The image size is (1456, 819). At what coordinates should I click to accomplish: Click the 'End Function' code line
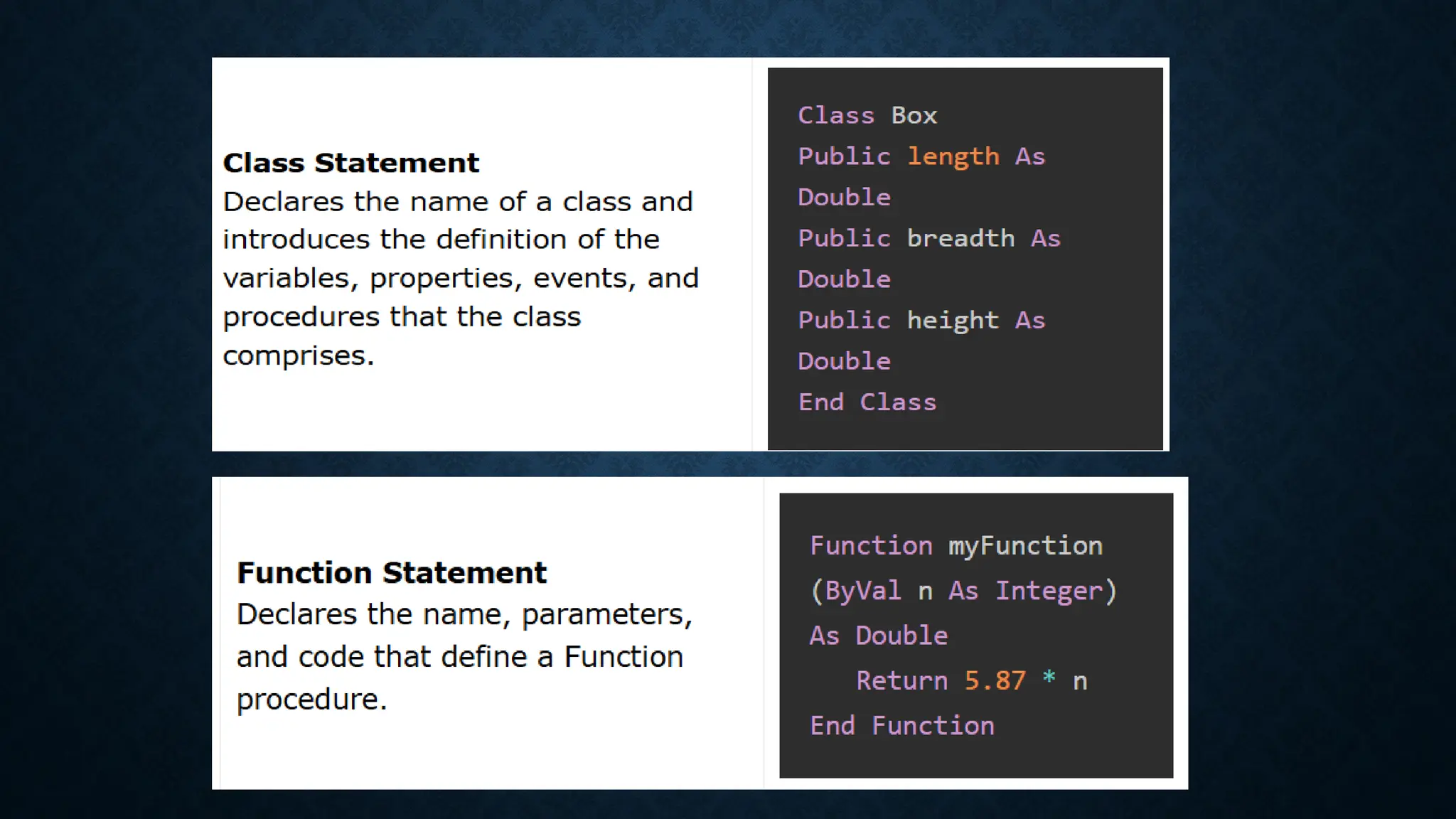click(x=901, y=726)
